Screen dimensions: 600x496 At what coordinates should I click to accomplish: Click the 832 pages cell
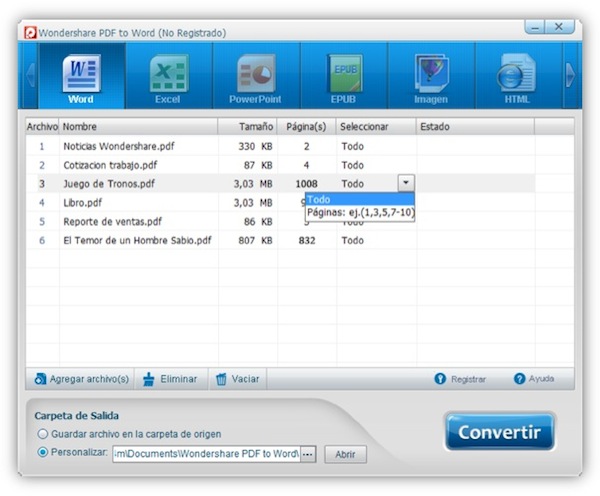click(307, 240)
